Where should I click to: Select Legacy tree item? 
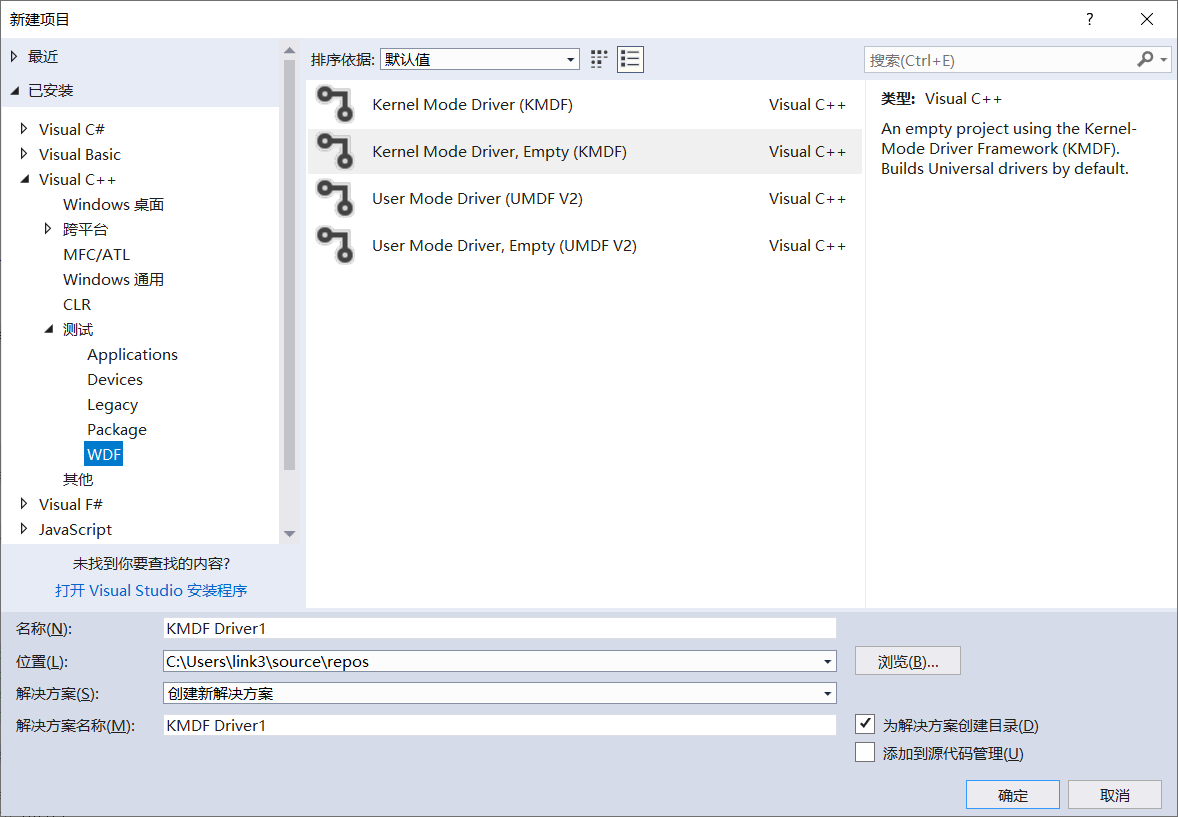click(113, 404)
